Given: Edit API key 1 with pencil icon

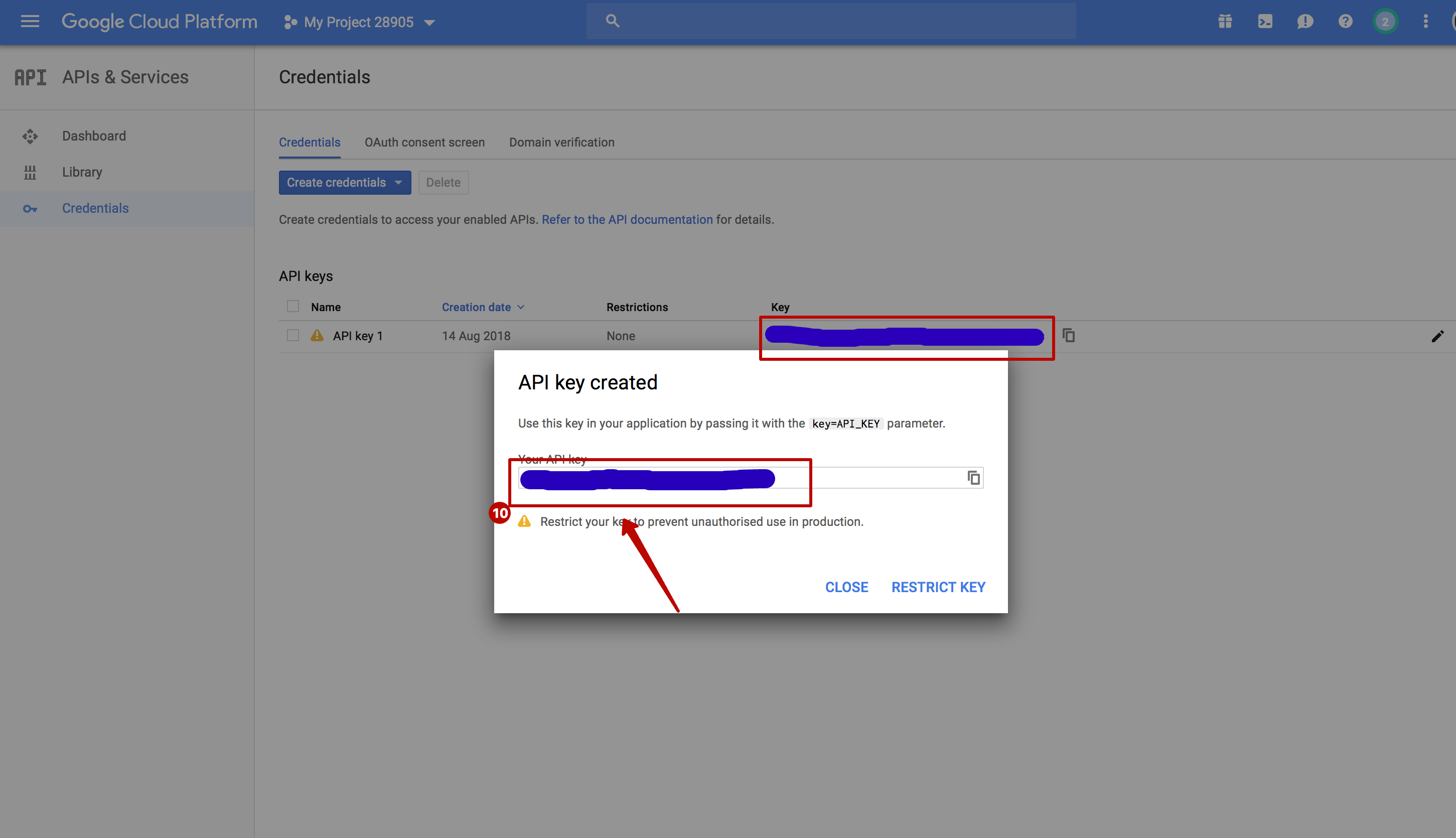Looking at the screenshot, I should [1437, 336].
